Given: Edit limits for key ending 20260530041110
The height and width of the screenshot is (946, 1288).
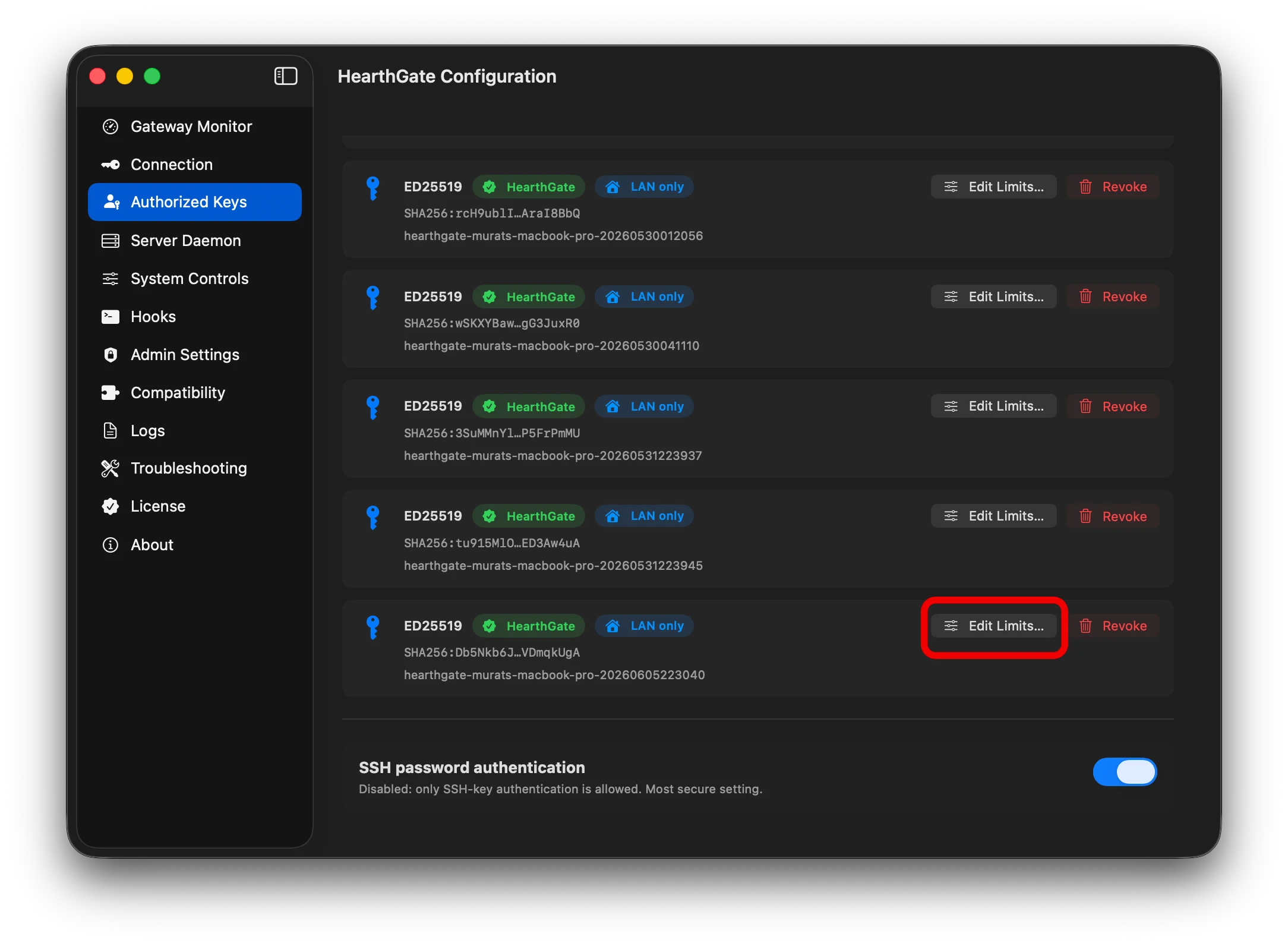Looking at the screenshot, I should [x=994, y=297].
